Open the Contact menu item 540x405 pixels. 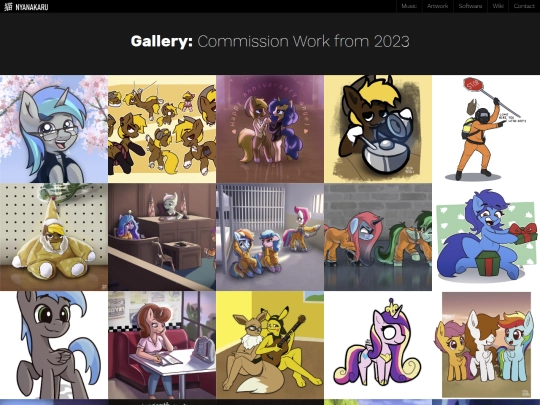coord(524,6)
